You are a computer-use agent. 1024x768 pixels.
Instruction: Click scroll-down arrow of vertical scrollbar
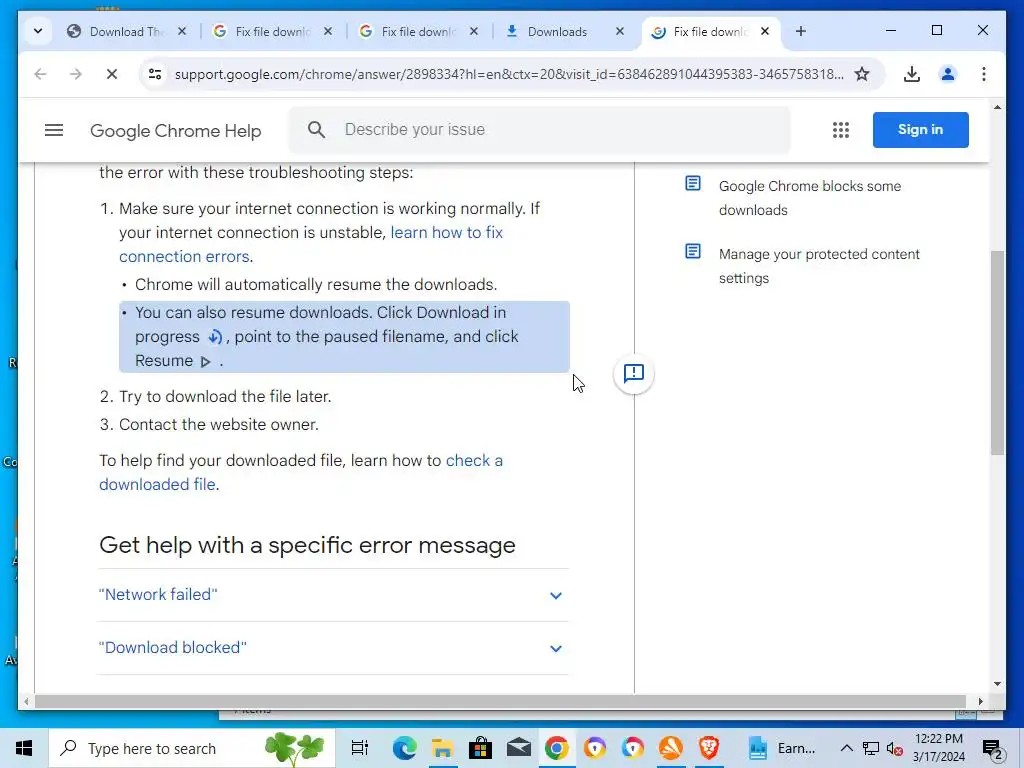[x=997, y=684]
